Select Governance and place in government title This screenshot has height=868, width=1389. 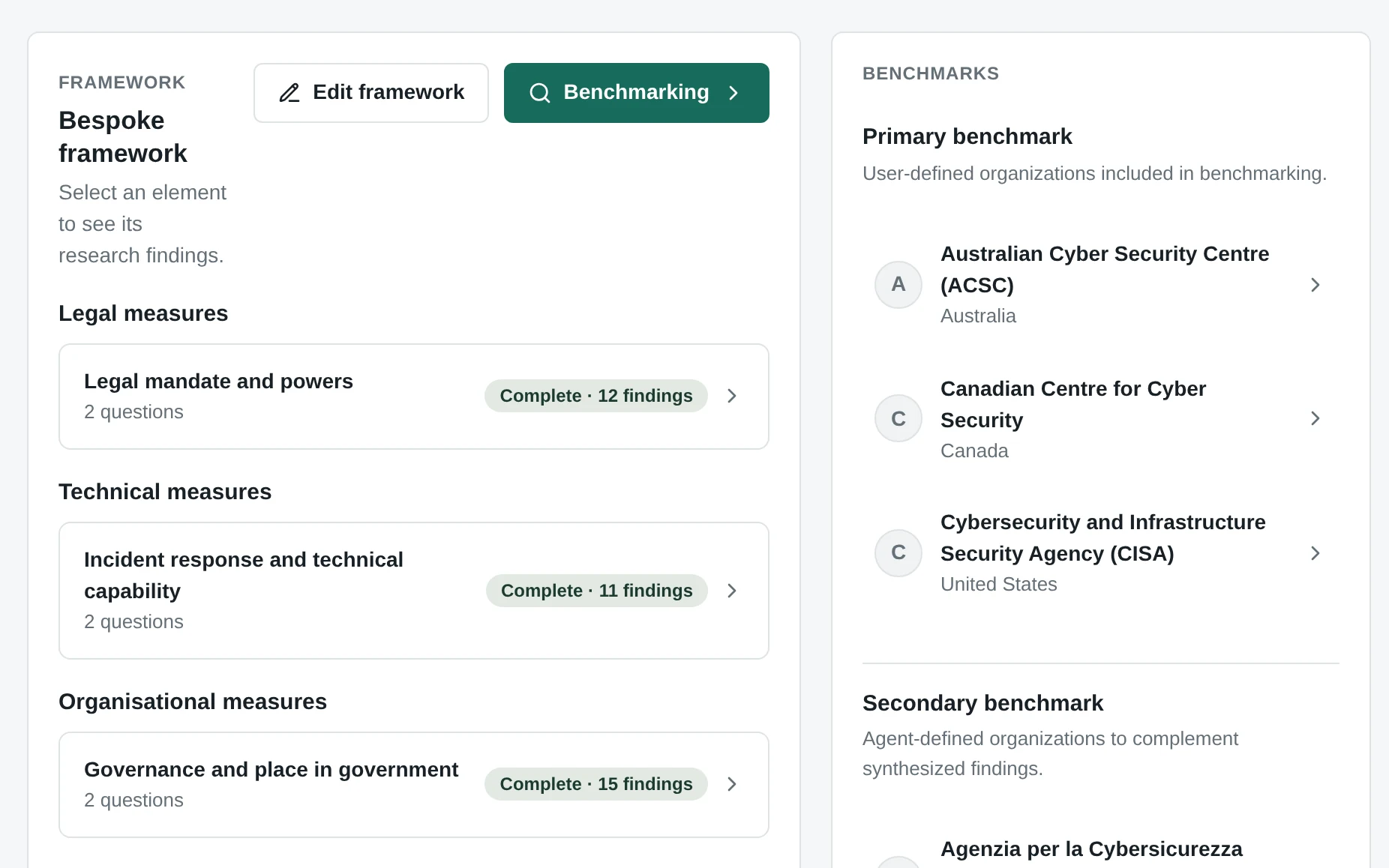[271, 770]
